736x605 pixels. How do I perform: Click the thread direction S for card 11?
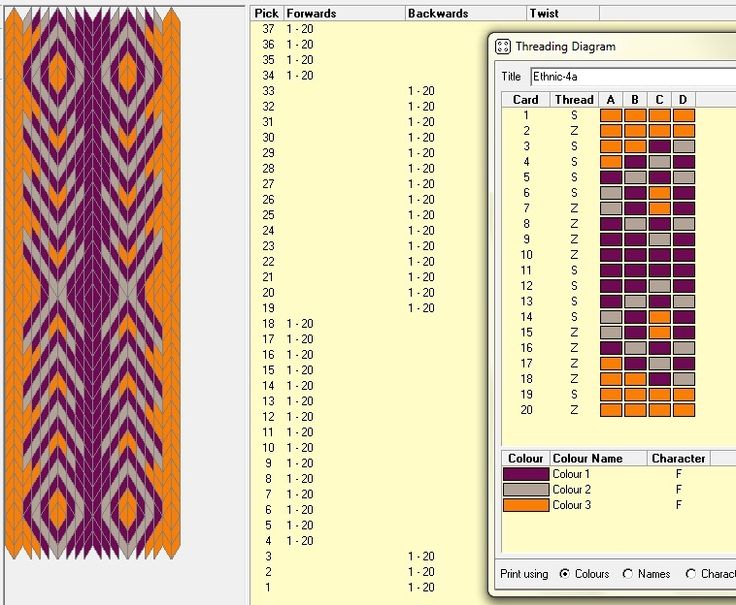(x=574, y=270)
